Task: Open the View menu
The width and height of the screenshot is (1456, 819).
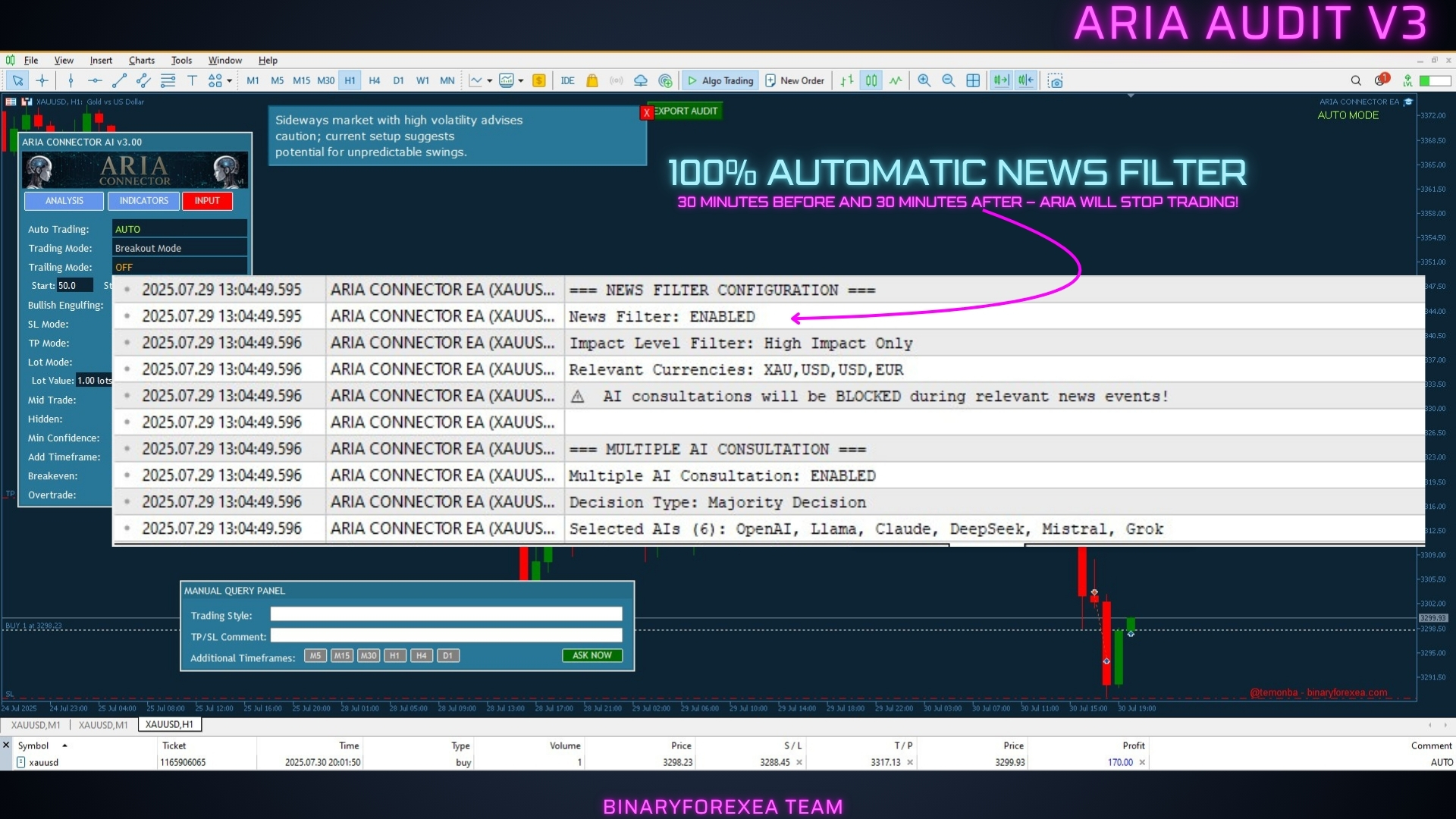Action: pos(64,60)
